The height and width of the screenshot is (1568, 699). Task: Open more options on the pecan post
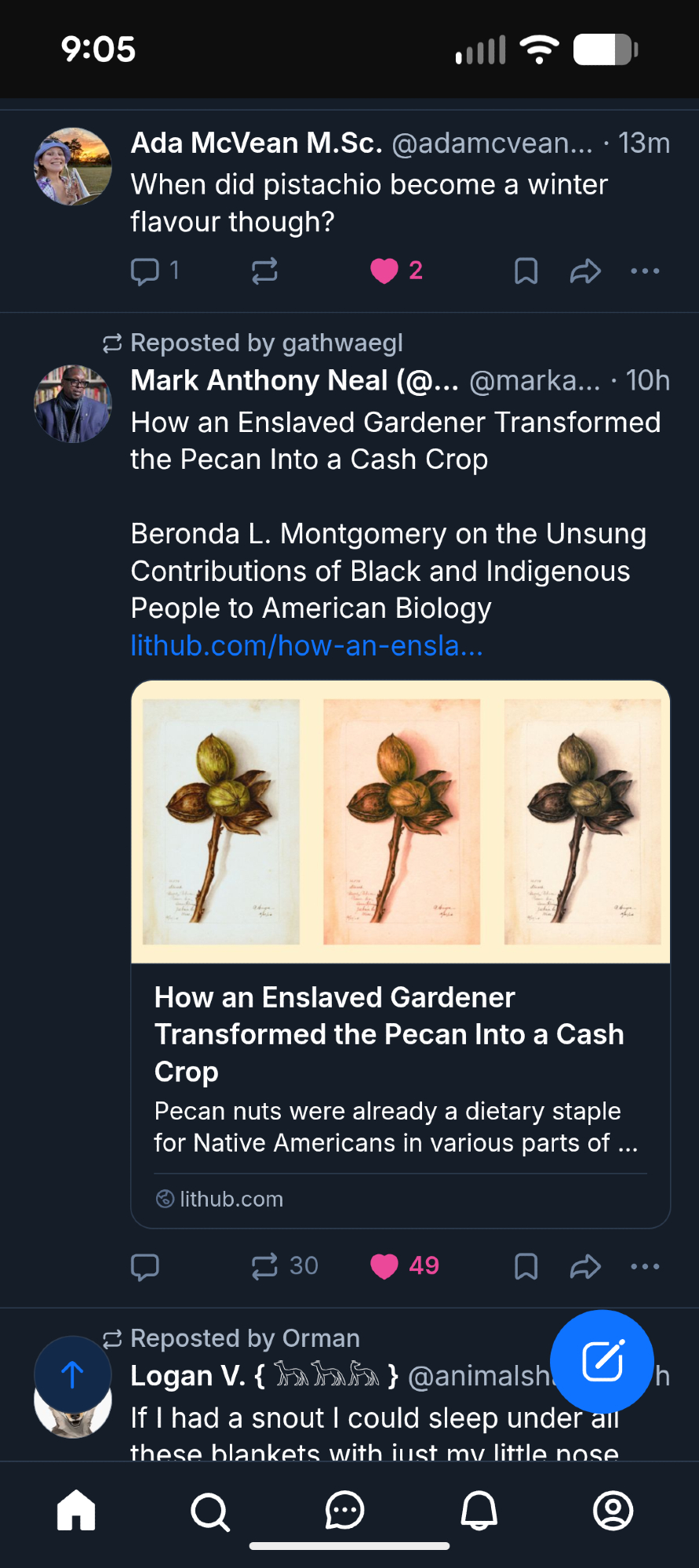click(645, 1266)
